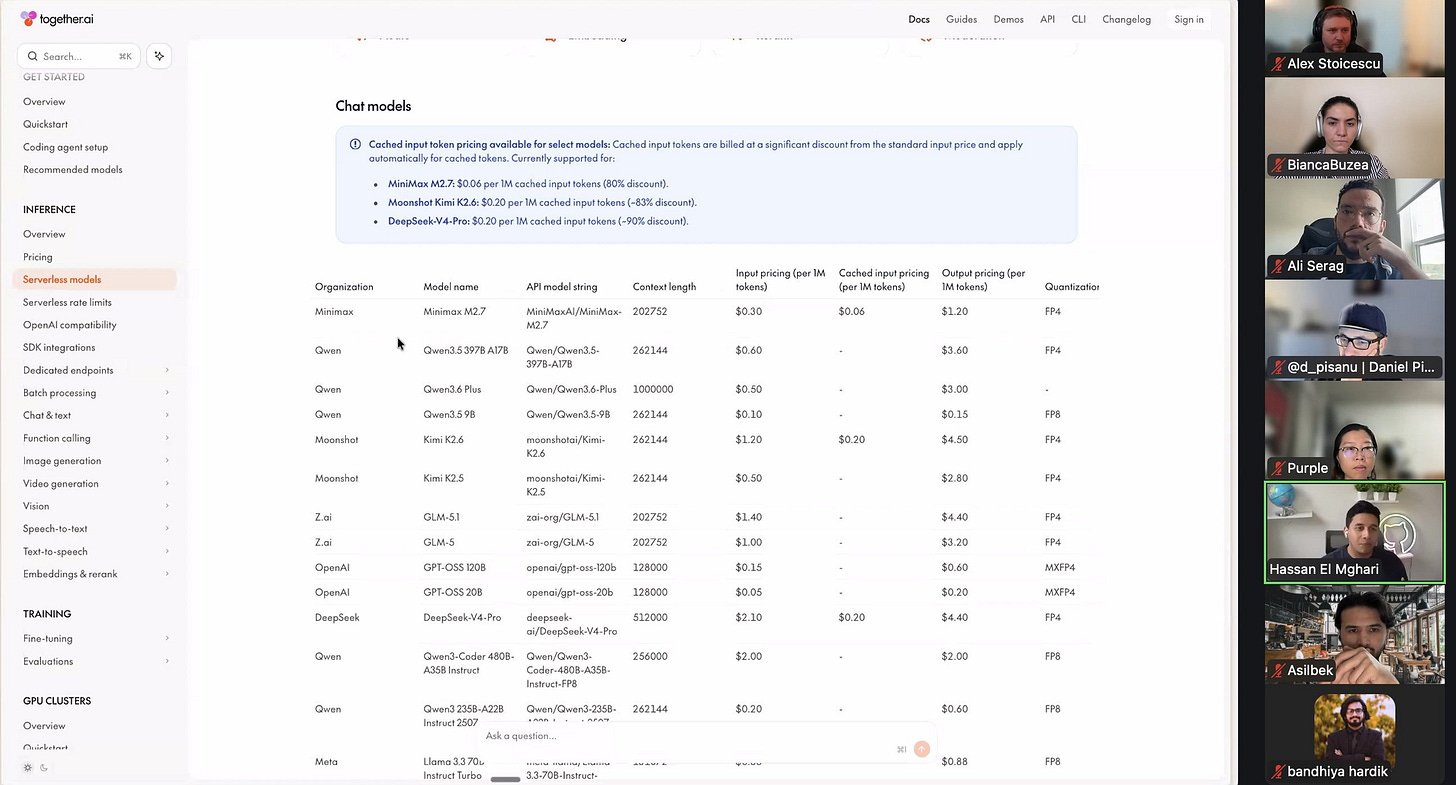The width and height of the screenshot is (1456, 785).
Task: Click the Search docs field
Action: point(80,56)
